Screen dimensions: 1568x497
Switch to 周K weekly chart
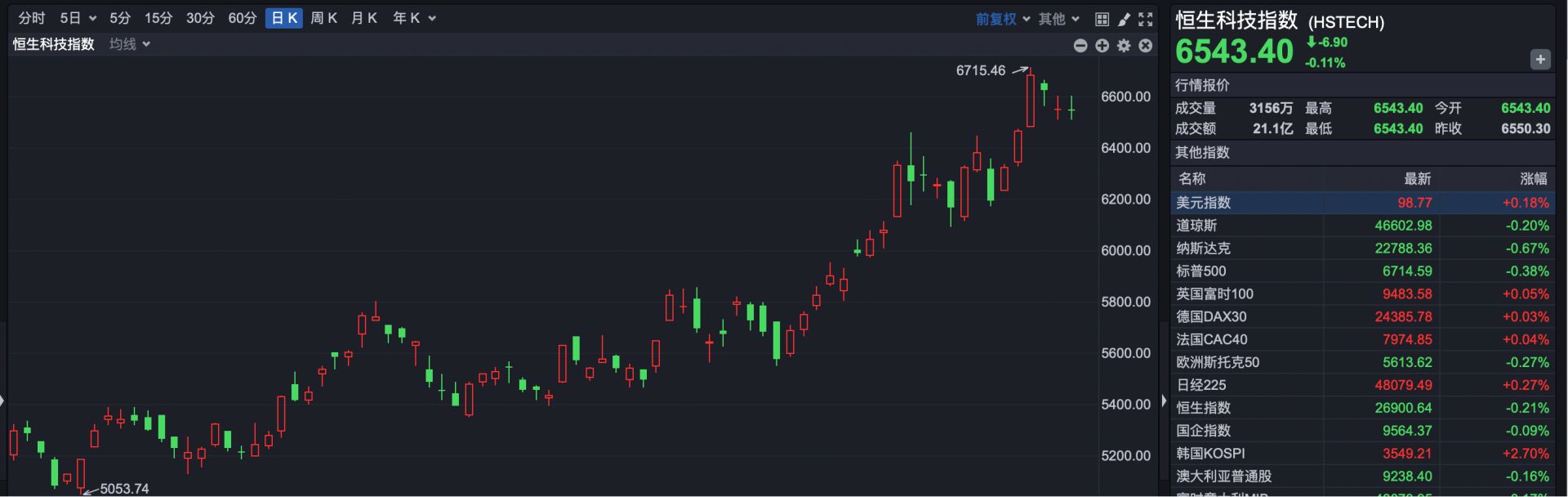323,18
